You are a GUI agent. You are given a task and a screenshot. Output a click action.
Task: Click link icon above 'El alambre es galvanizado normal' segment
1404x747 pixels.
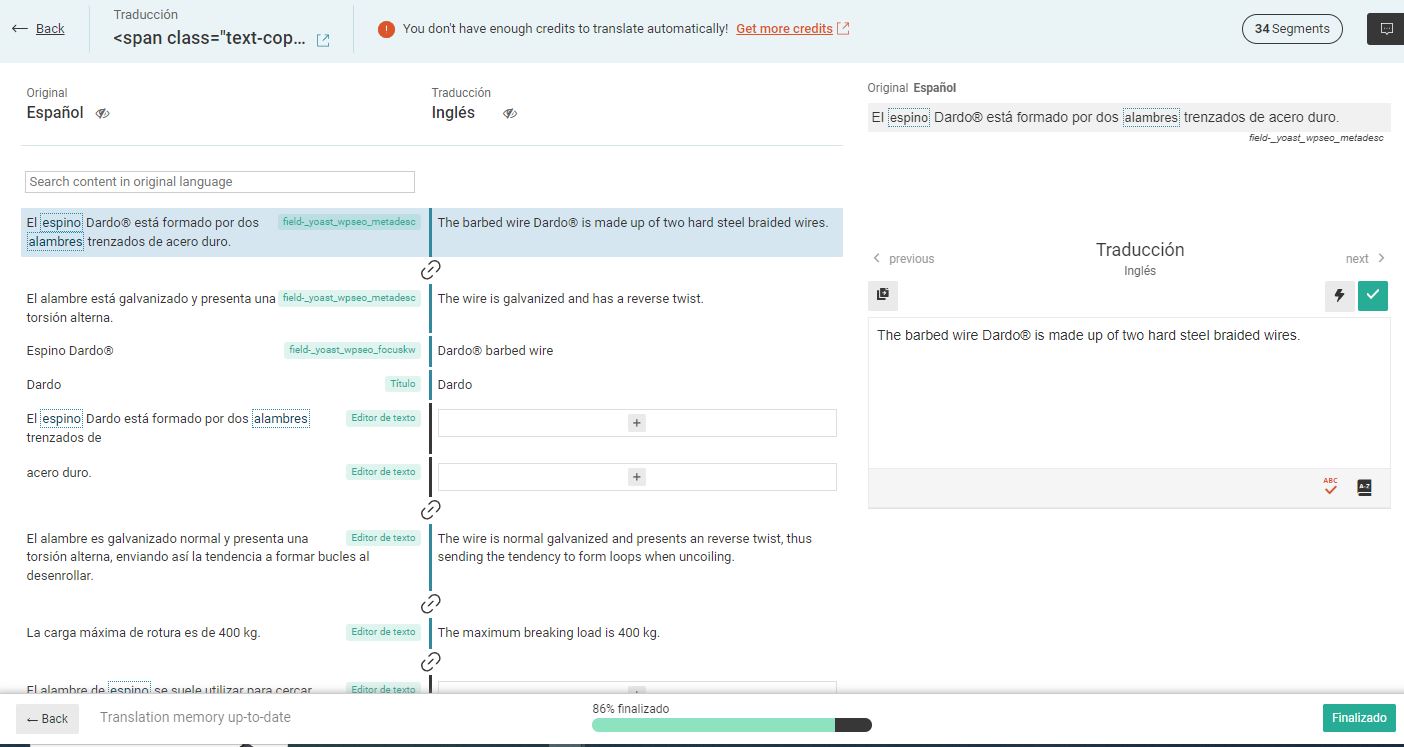[431, 509]
